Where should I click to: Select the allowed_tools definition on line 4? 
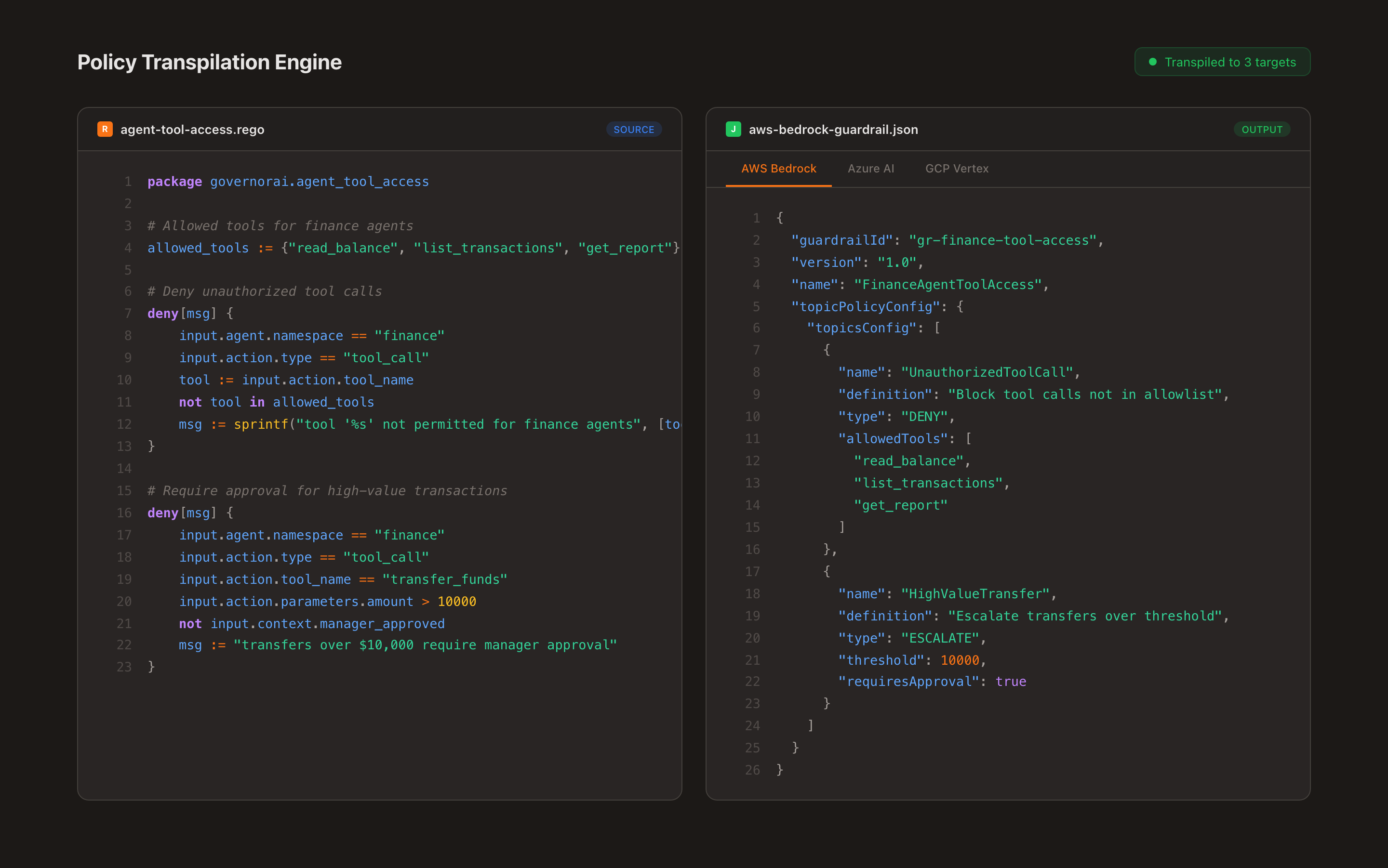coord(197,248)
